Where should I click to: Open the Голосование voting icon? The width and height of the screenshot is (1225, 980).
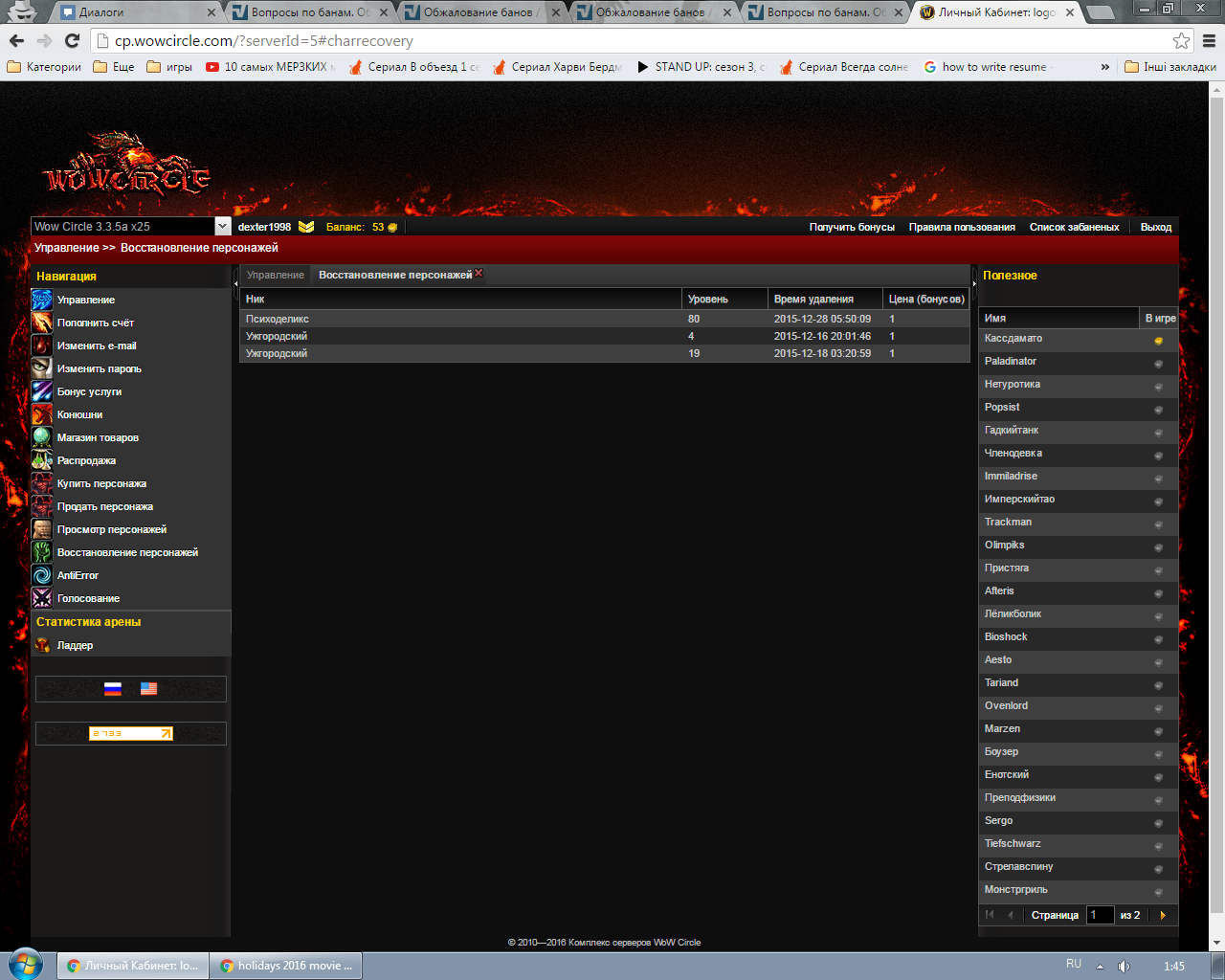pos(42,598)
